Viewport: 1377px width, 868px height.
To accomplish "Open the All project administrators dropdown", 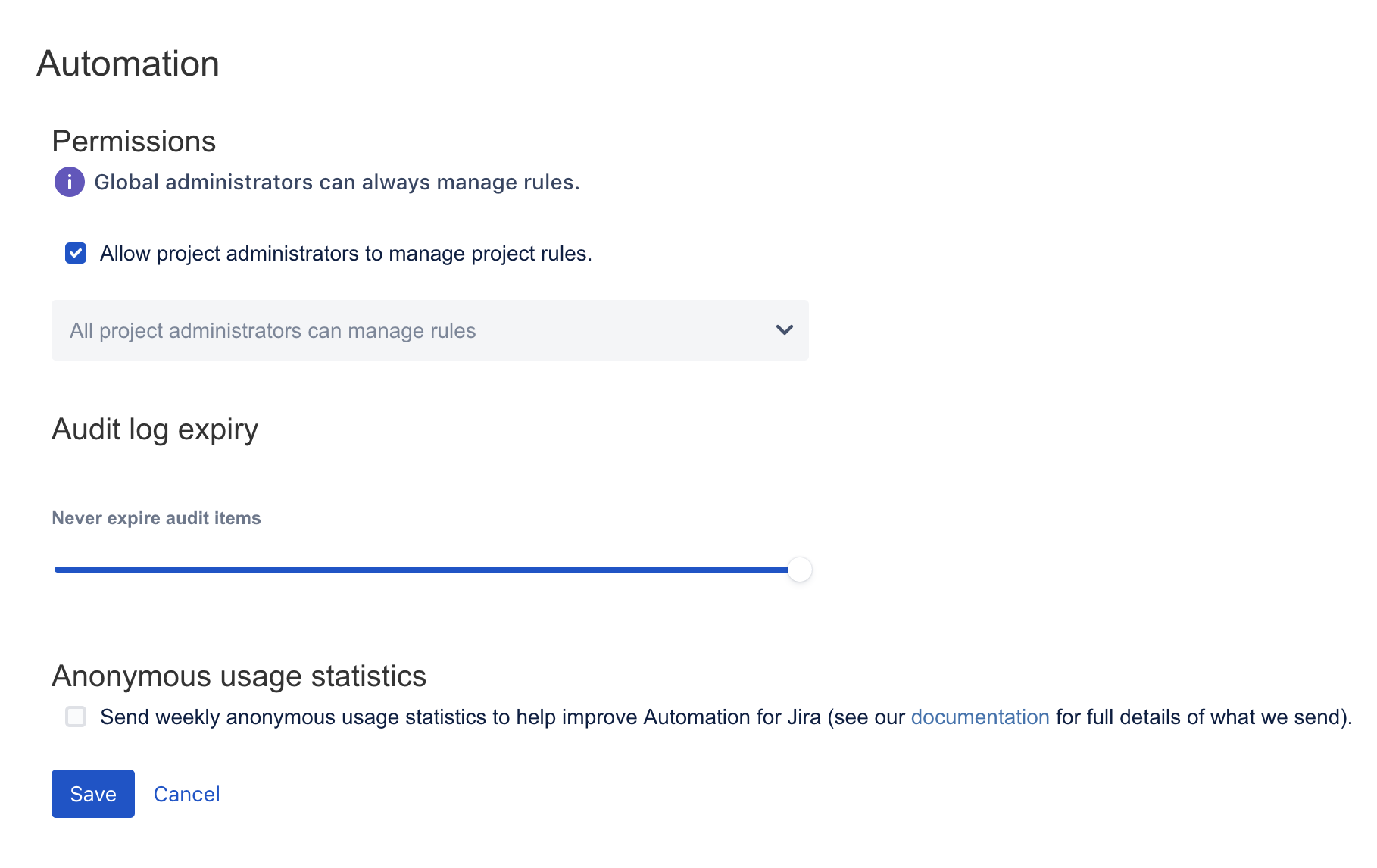I will tap(429, 330).
